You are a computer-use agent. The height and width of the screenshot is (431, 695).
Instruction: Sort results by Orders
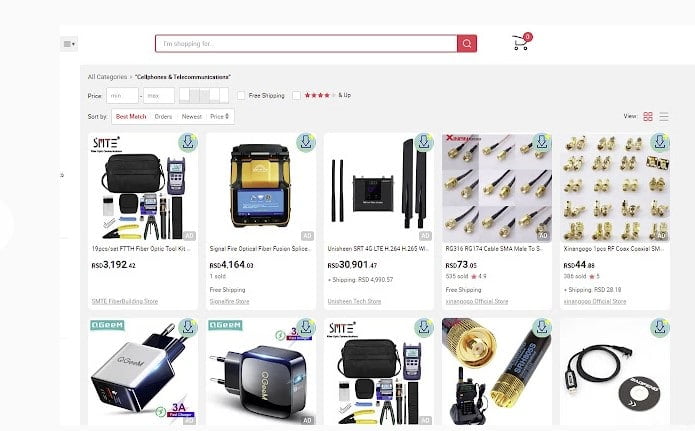point(163,116)
